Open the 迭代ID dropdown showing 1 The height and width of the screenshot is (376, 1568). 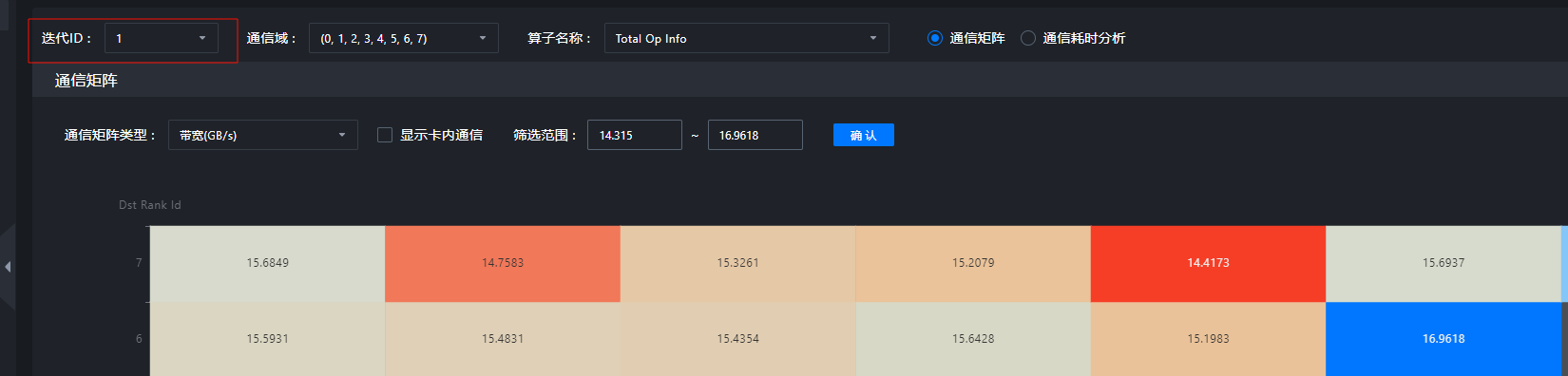tap(162, 38)
